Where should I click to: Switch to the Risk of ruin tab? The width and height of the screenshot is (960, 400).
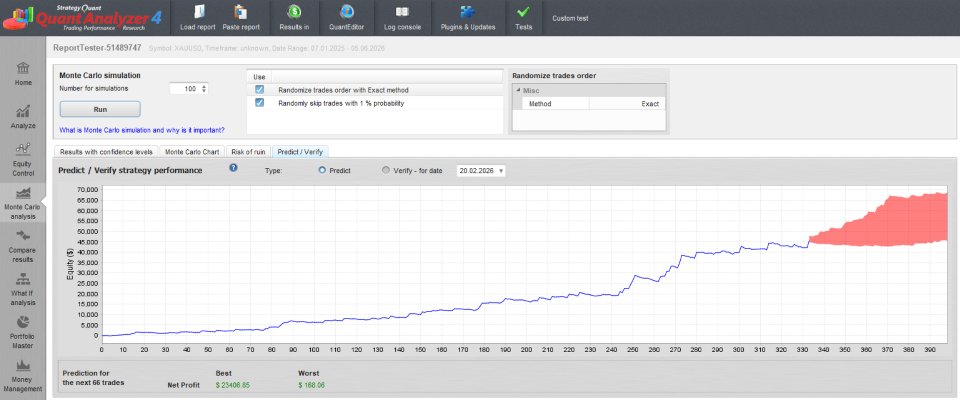coord(249,151)
